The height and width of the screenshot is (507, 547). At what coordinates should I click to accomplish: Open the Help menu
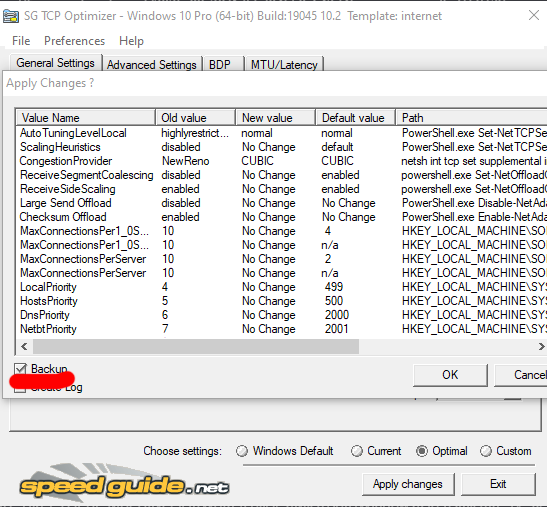[x=131, y=41]
